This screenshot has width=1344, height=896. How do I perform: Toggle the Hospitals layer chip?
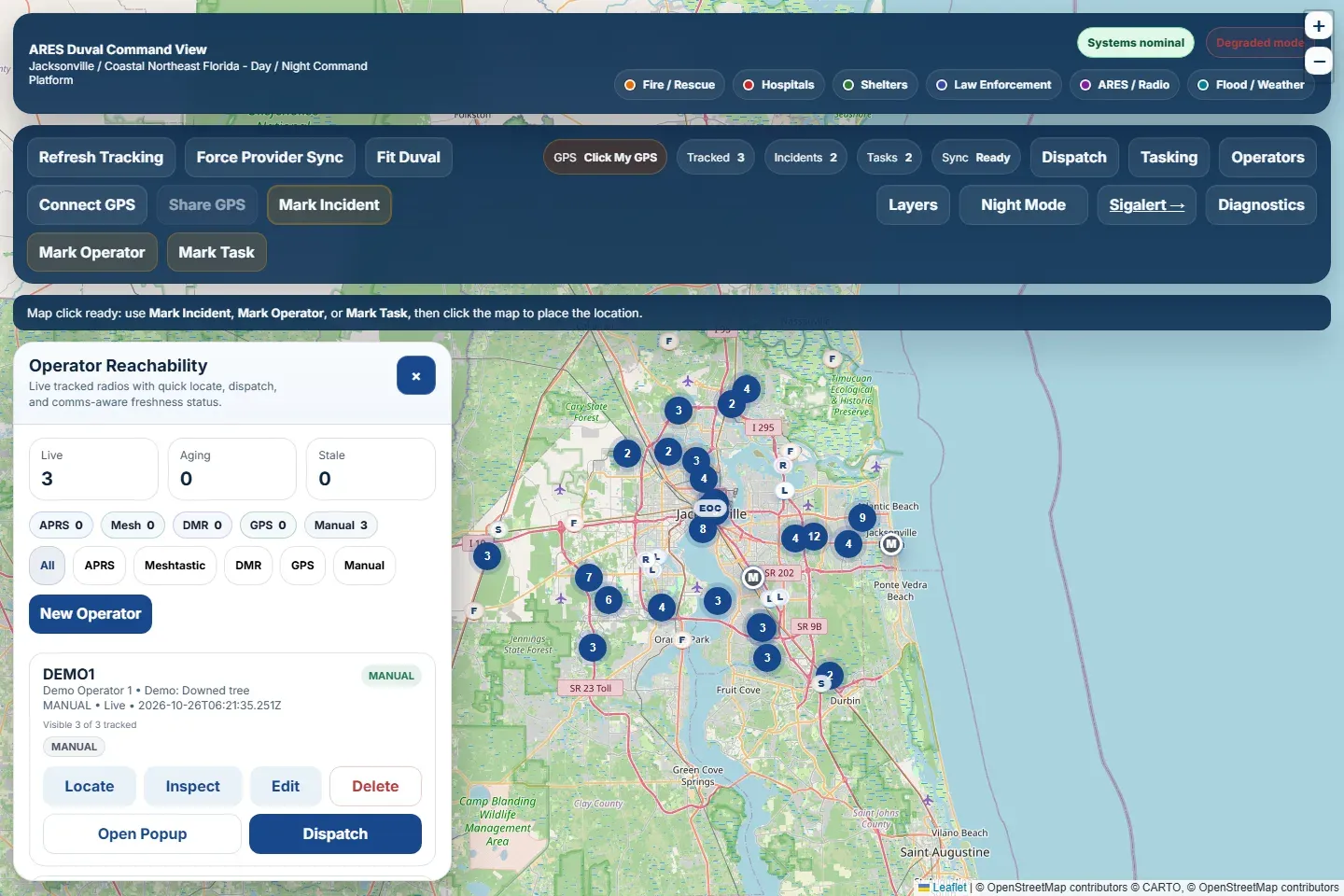778,85
